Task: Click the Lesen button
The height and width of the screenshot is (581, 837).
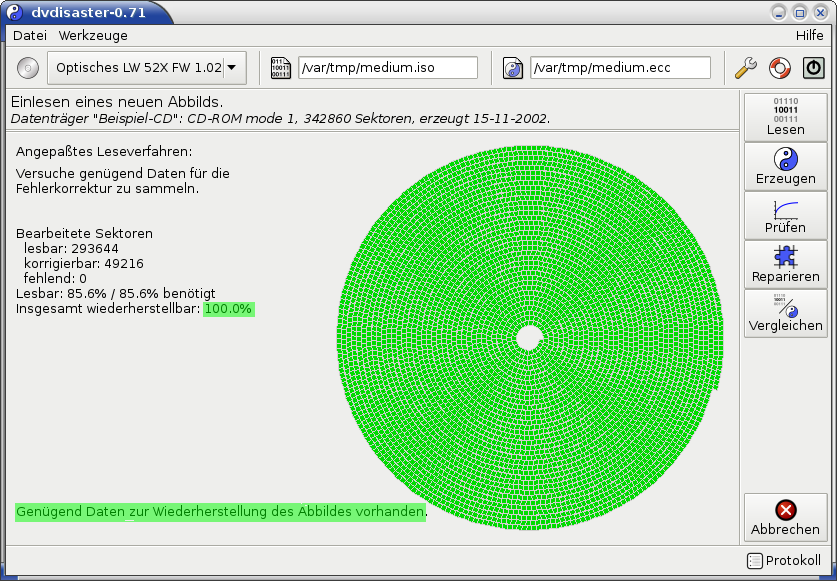Action: (786, 117)
